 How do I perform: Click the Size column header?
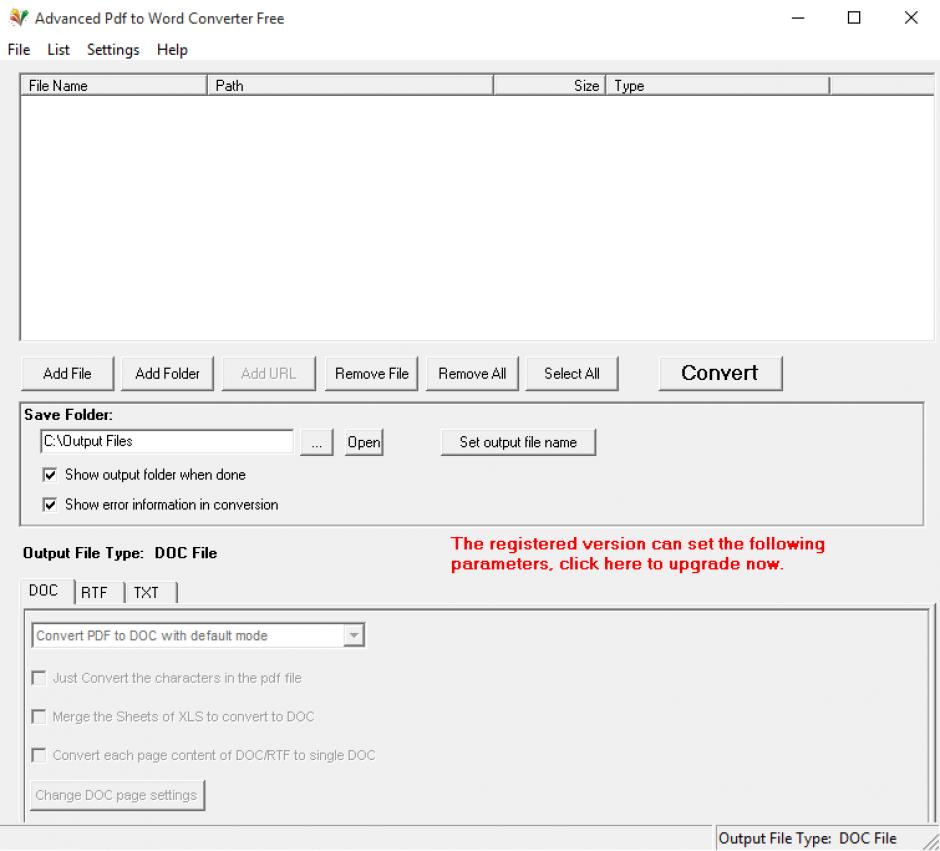[549, 86]
